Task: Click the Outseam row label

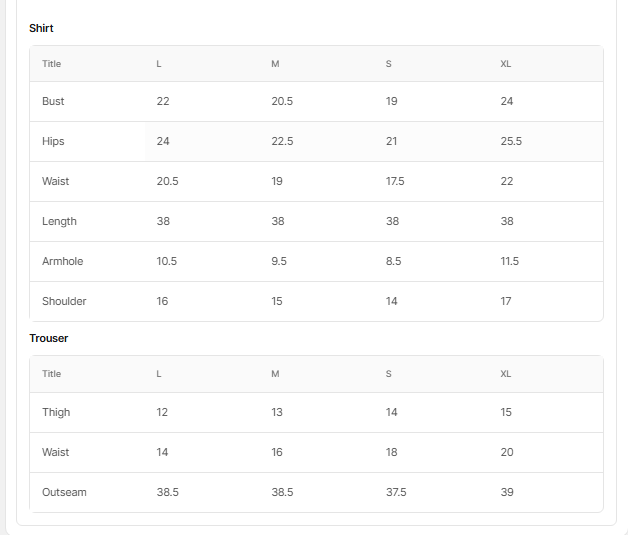Action: [x=64, y=492]
